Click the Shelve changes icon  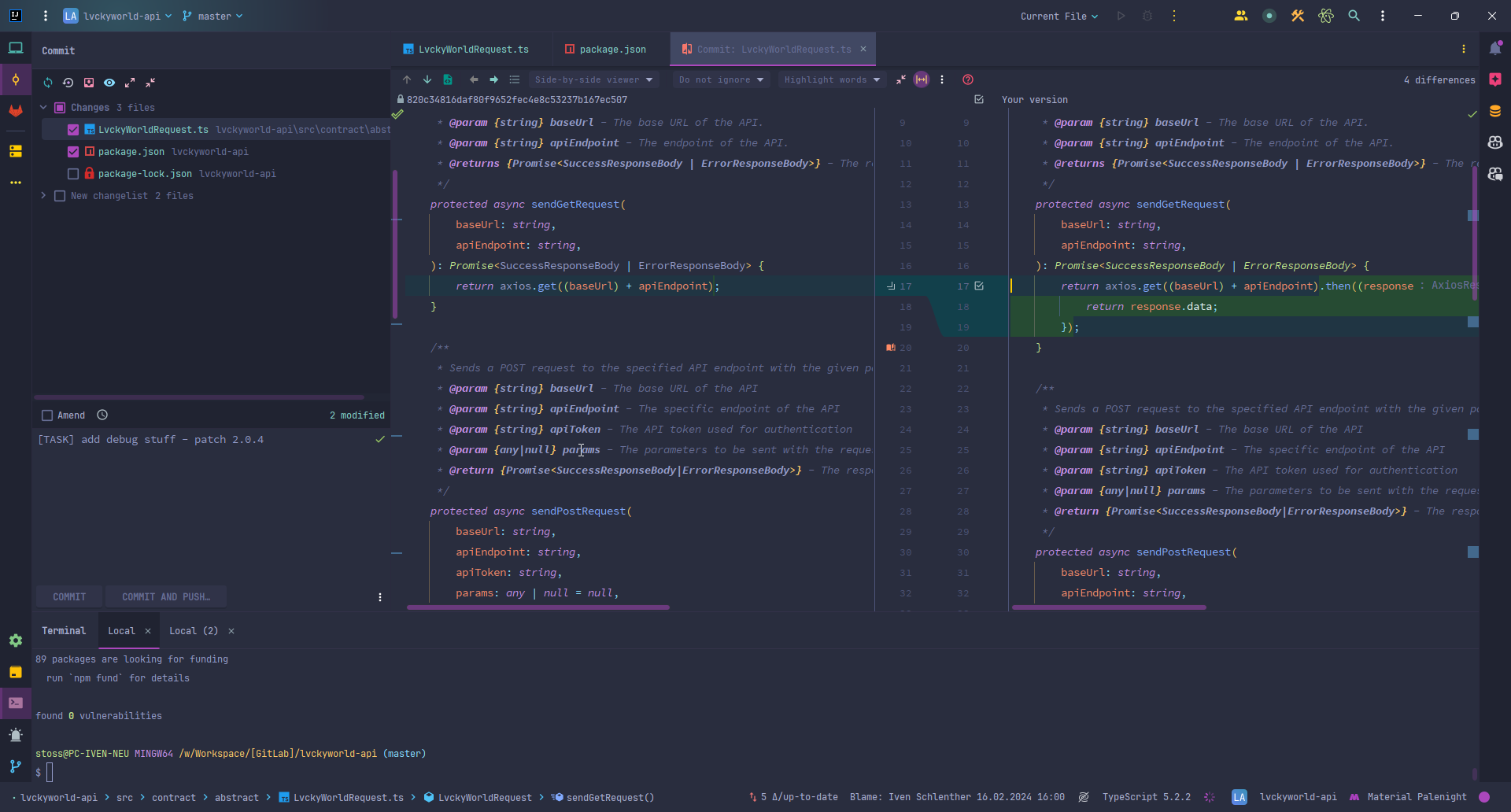(89, 83)
